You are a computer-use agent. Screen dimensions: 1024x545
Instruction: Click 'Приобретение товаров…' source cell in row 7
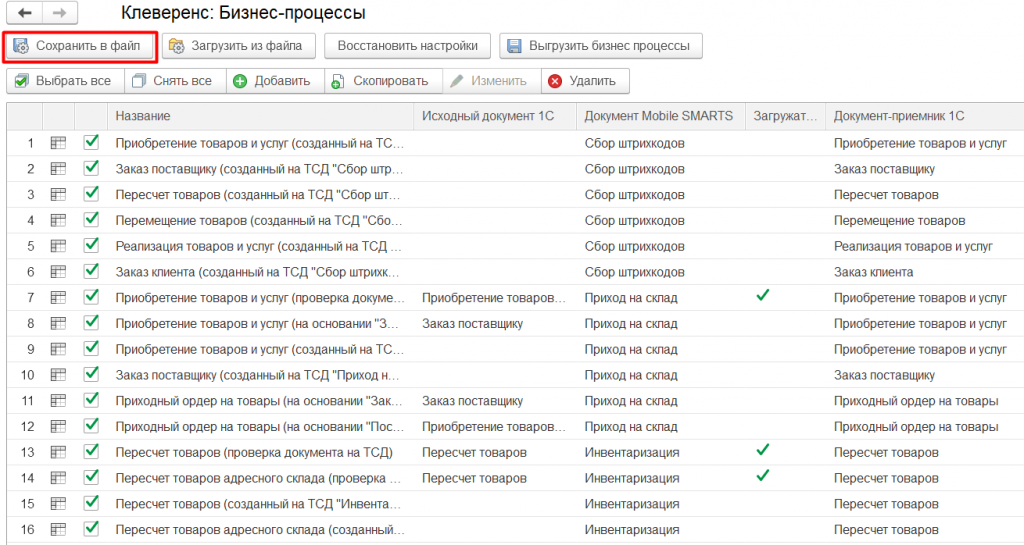pyautogui.click(x=494, y=298)
